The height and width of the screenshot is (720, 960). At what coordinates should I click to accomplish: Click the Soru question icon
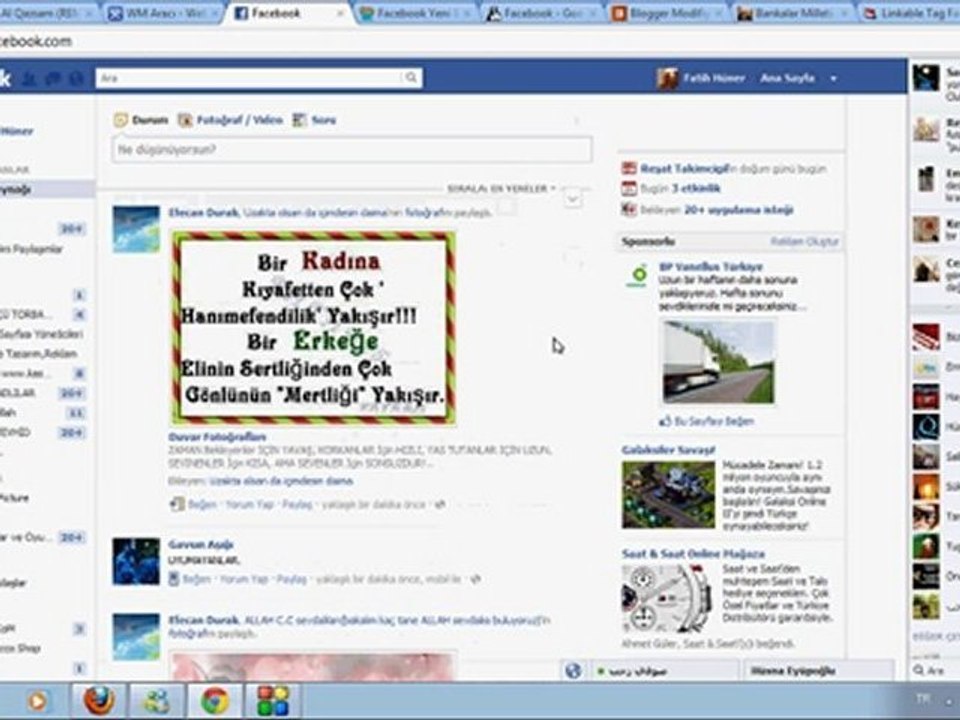(299, 120)
